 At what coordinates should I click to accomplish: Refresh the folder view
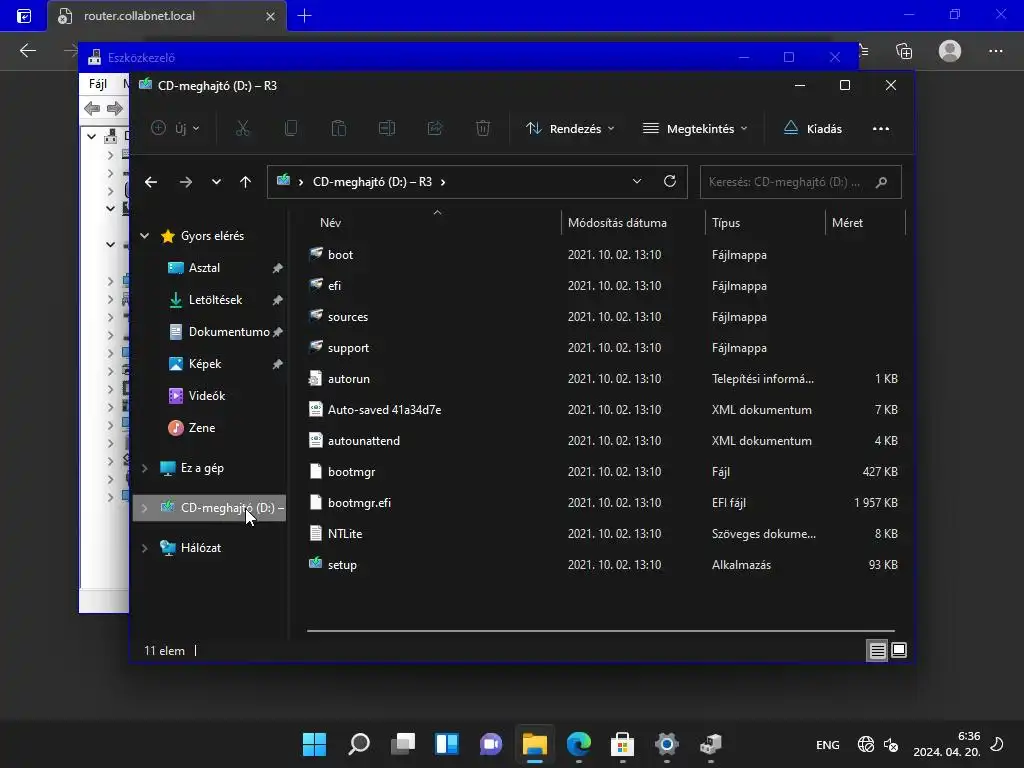pyautogui.click(x=669, y=182)
